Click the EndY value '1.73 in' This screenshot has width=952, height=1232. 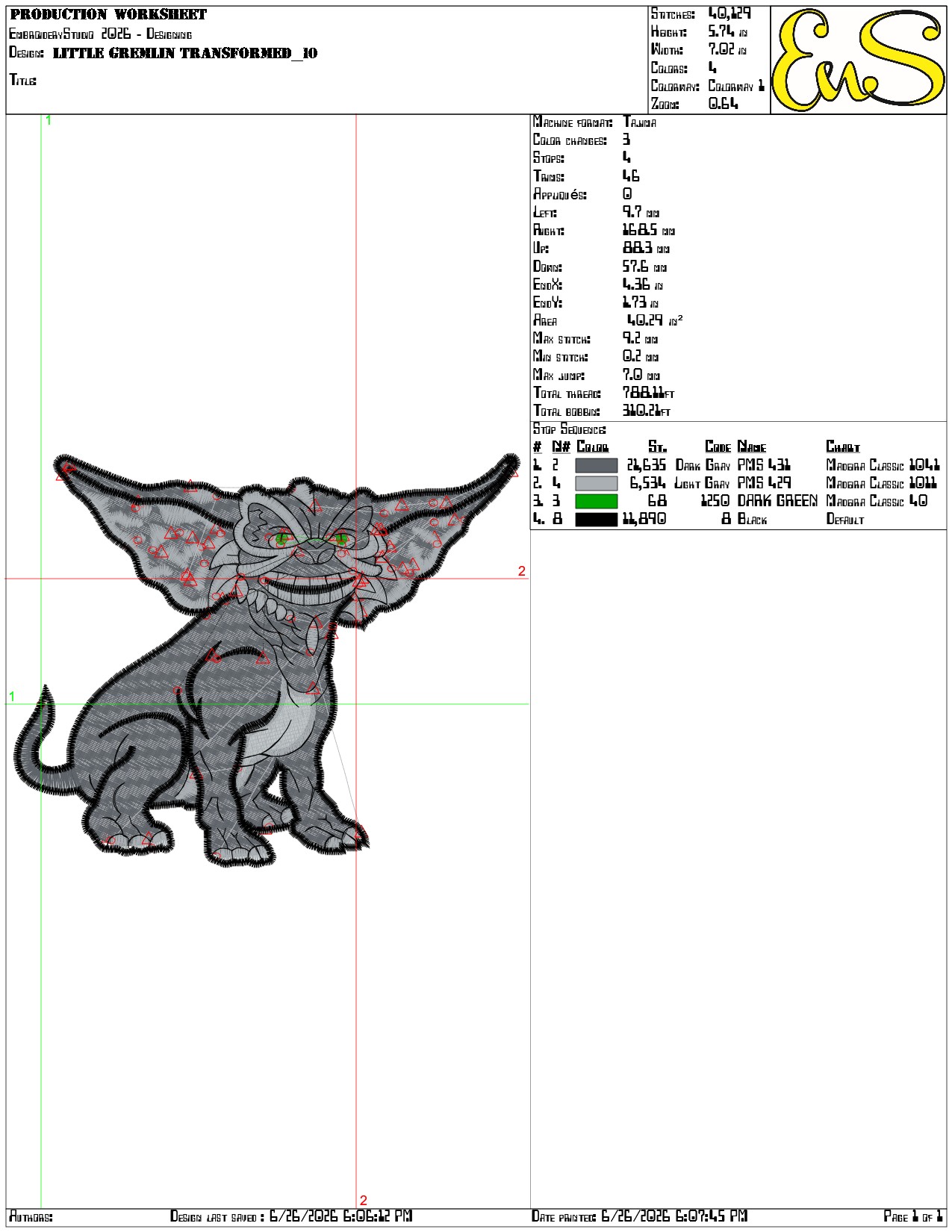641,302
